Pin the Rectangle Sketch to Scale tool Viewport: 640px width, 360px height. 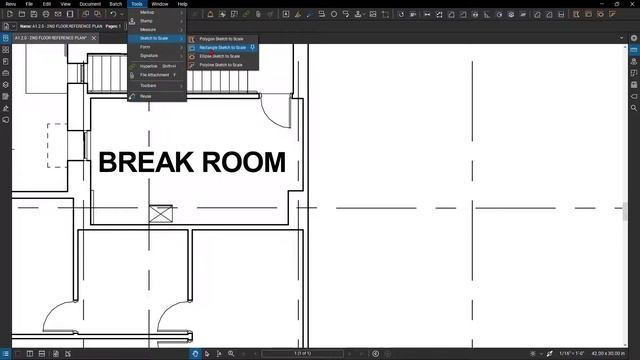pyautogui.click(x=252, y=47)
